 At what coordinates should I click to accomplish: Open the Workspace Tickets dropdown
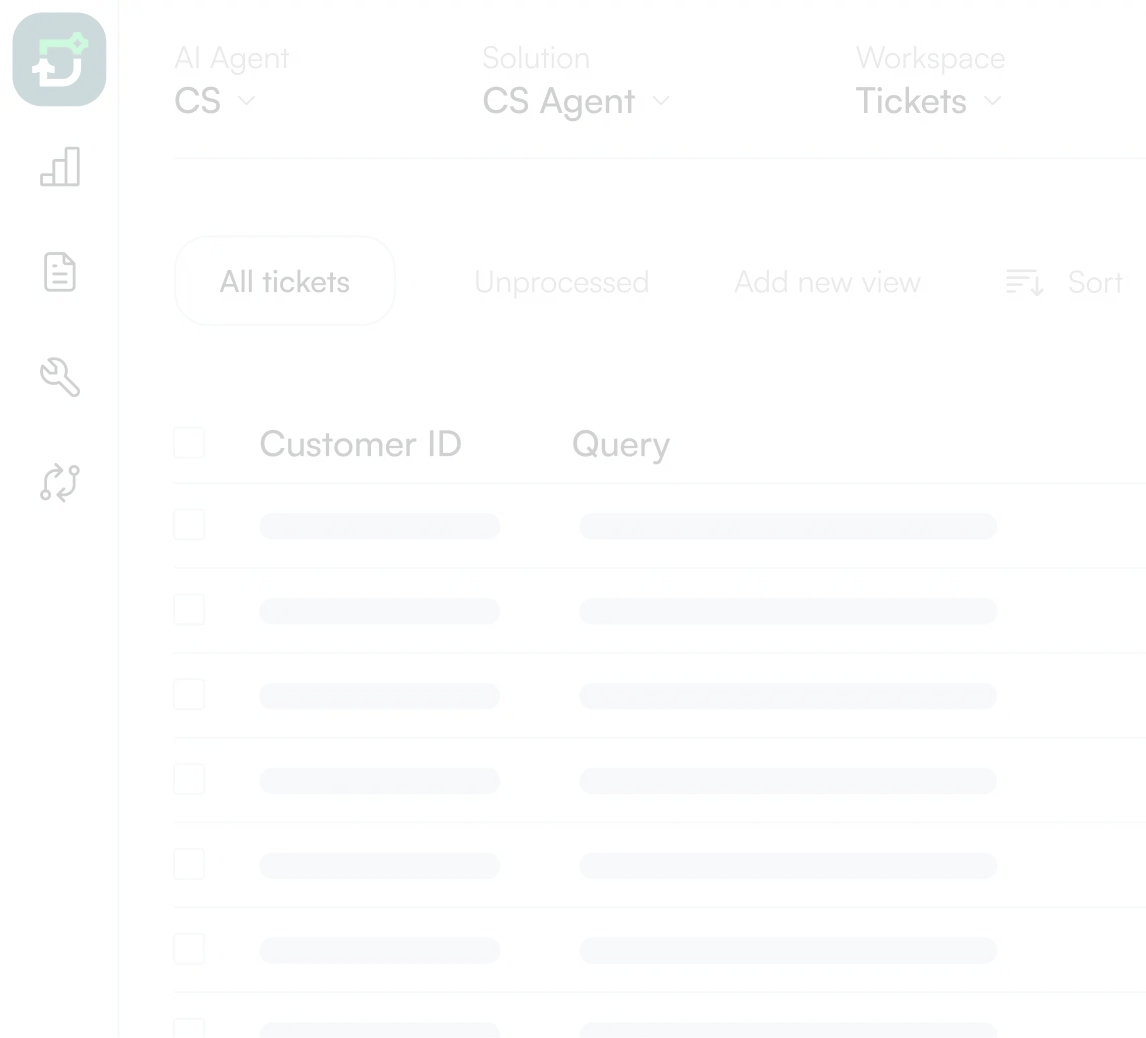(x=928, y=100)
